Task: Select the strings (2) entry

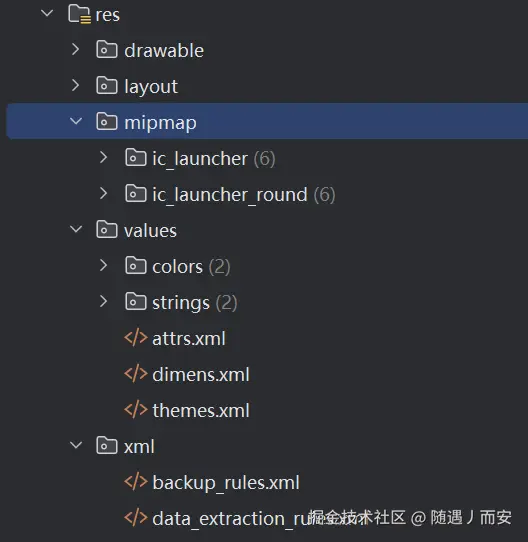Action: [195, 302]
